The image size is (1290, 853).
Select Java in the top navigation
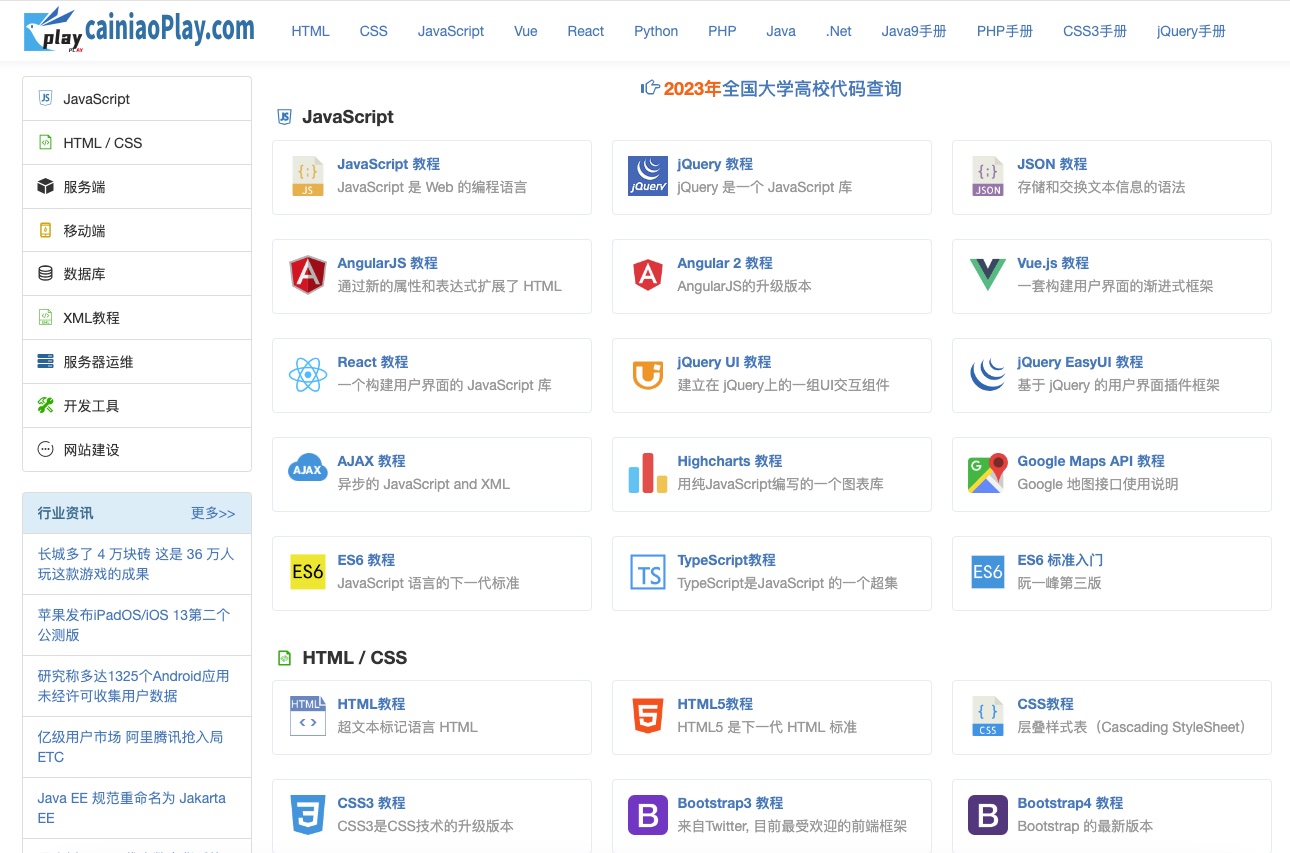click(x=781, y=31)
